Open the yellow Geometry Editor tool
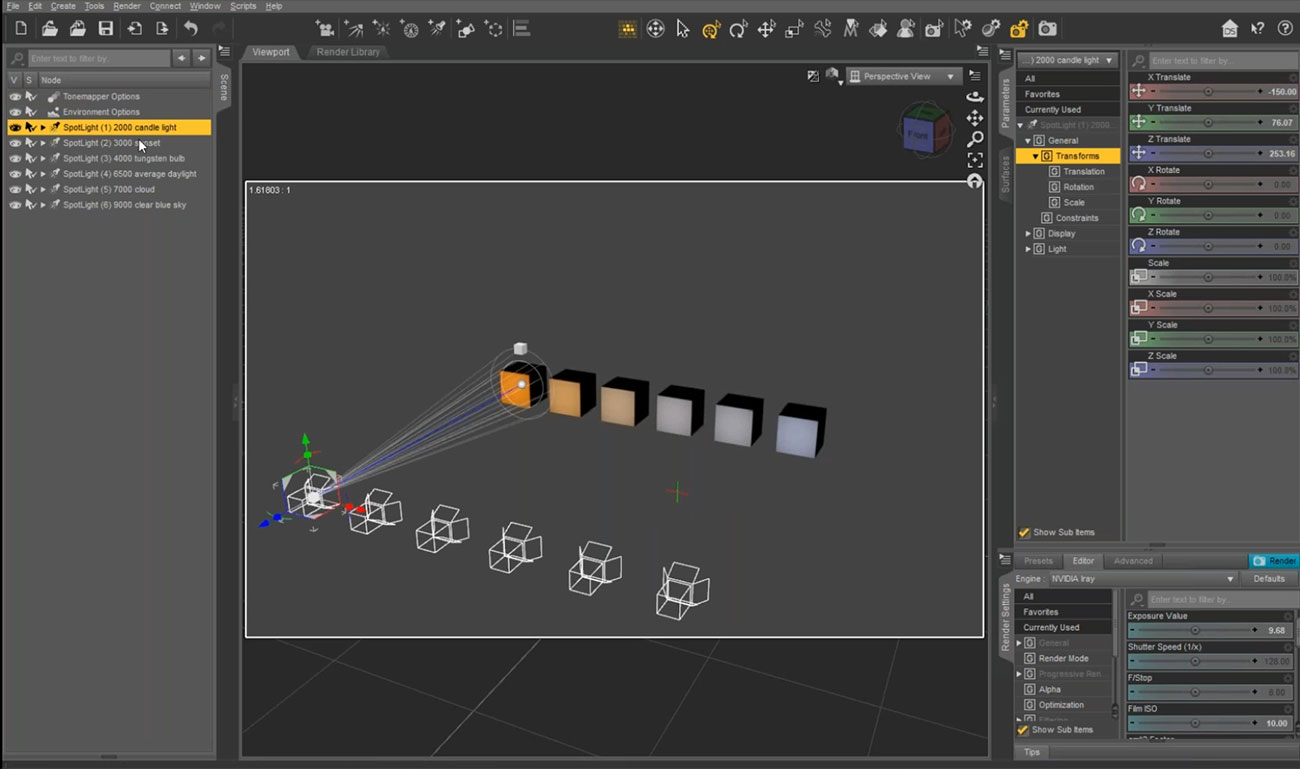This screenshot has width=1300, height=769. click(x=1019, y=30)
